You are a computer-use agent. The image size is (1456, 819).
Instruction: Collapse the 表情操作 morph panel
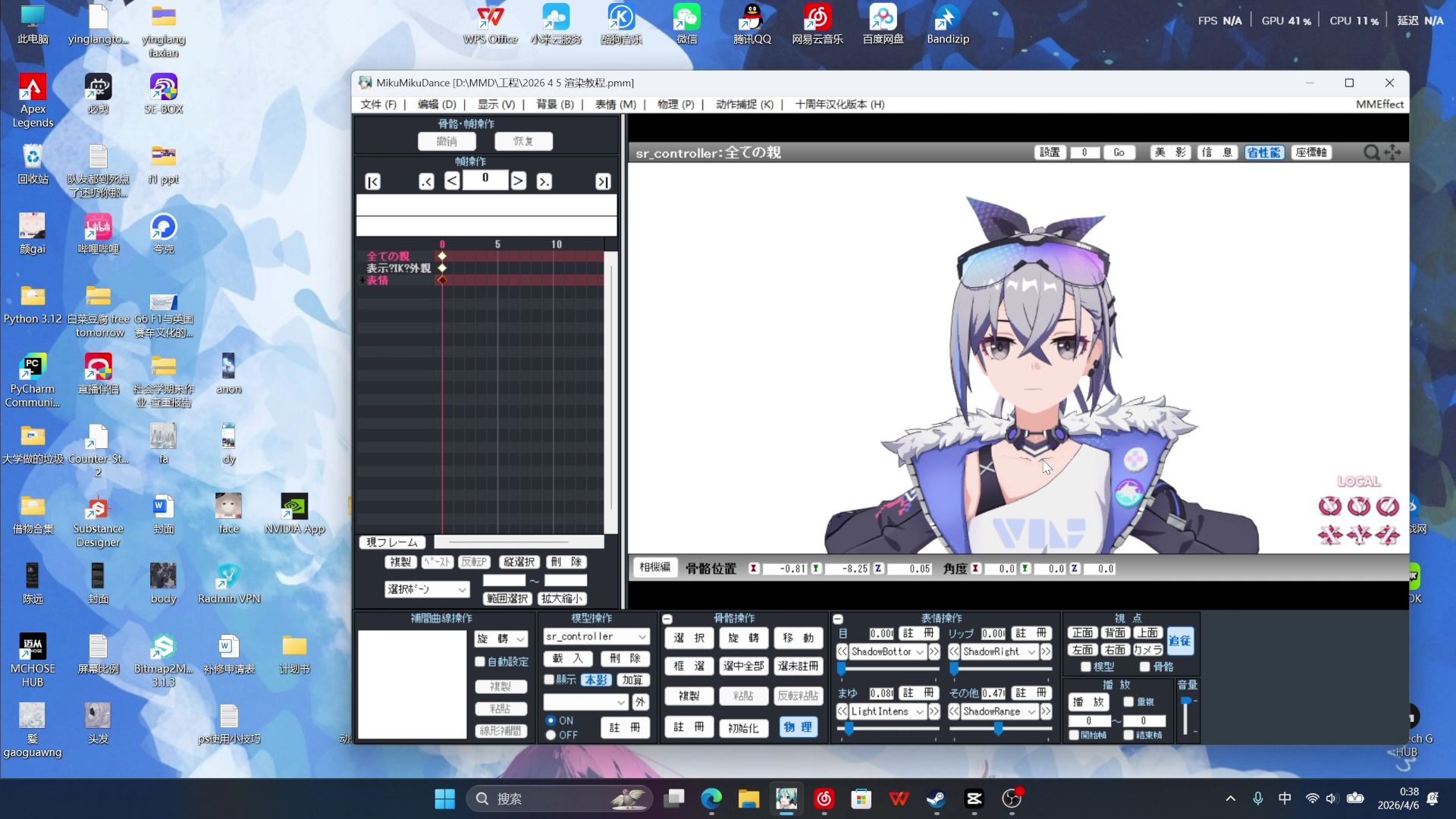838,619
